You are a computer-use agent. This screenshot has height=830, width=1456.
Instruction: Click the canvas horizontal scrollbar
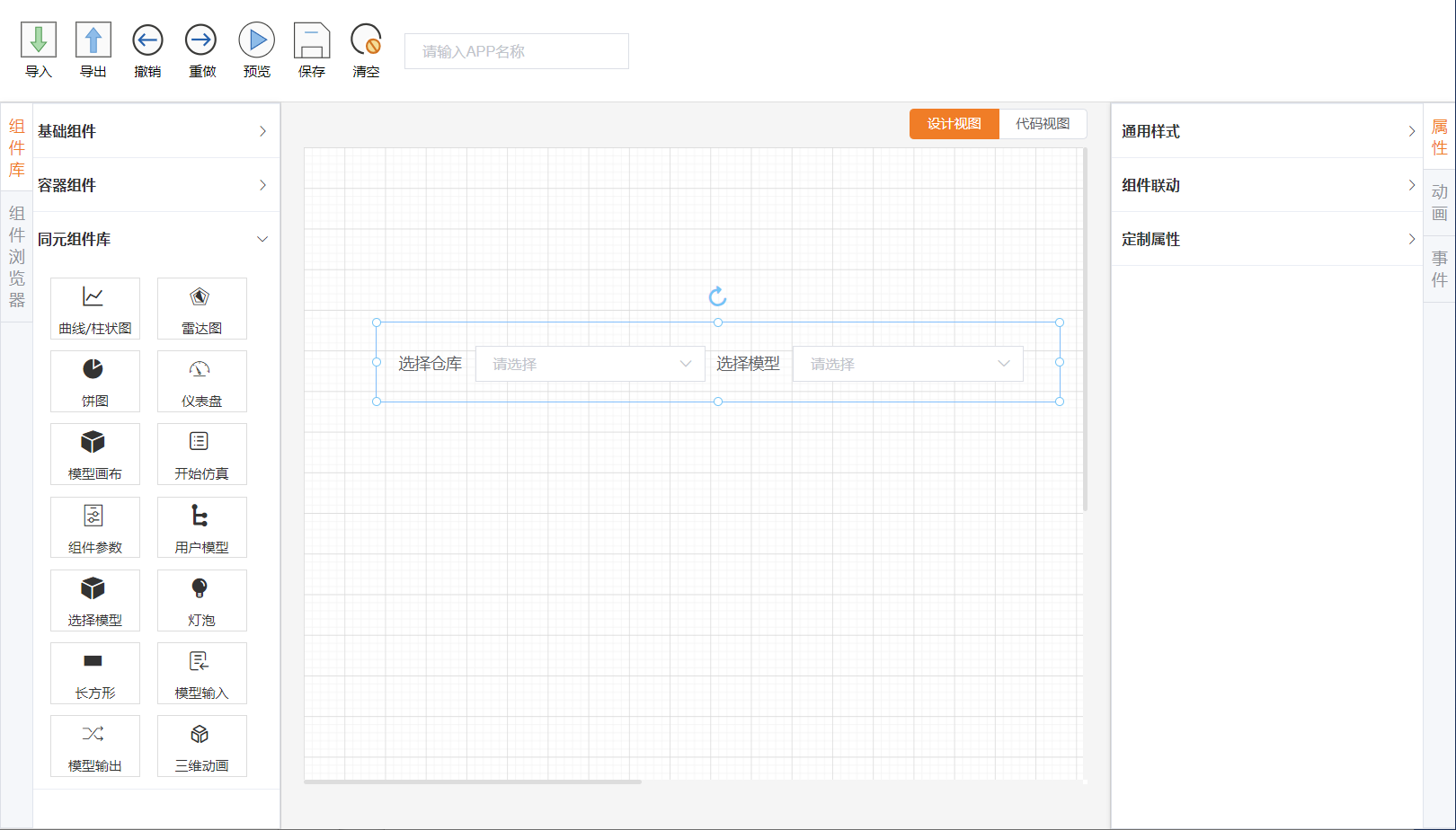pyautogui.click(x=473, y=782)
